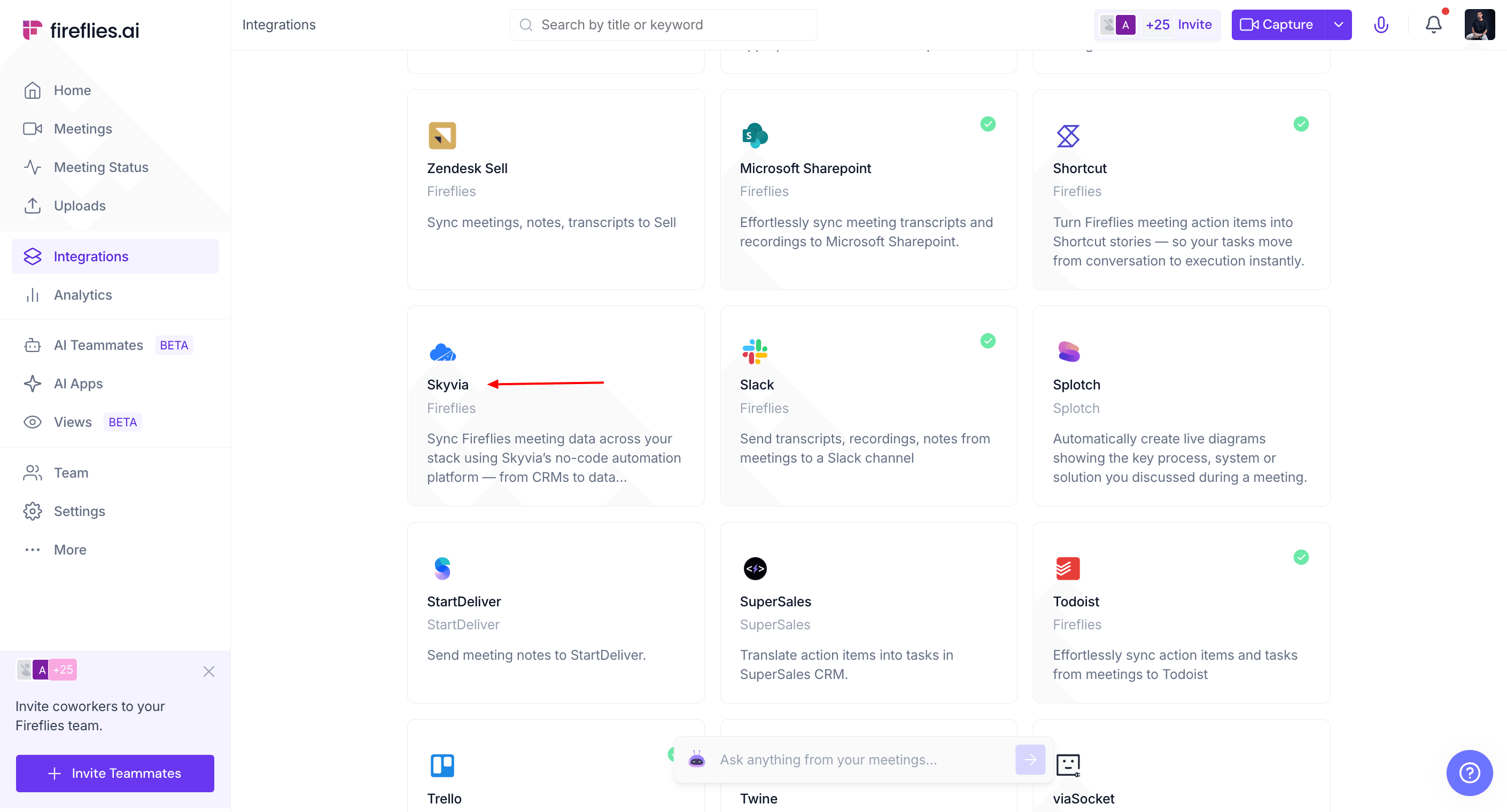Open the notifications bell
The width and height of the screenshot is (1507, 812).
[1433, 25]
